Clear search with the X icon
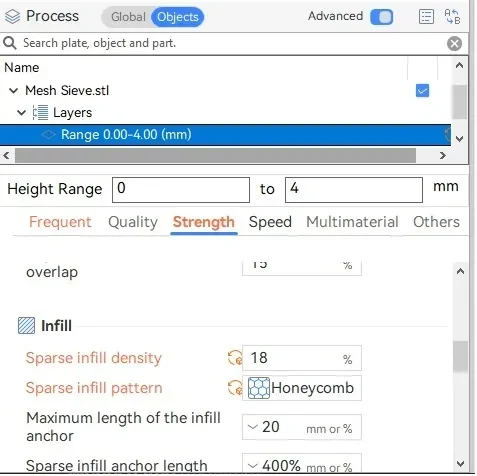 (454, 44)
